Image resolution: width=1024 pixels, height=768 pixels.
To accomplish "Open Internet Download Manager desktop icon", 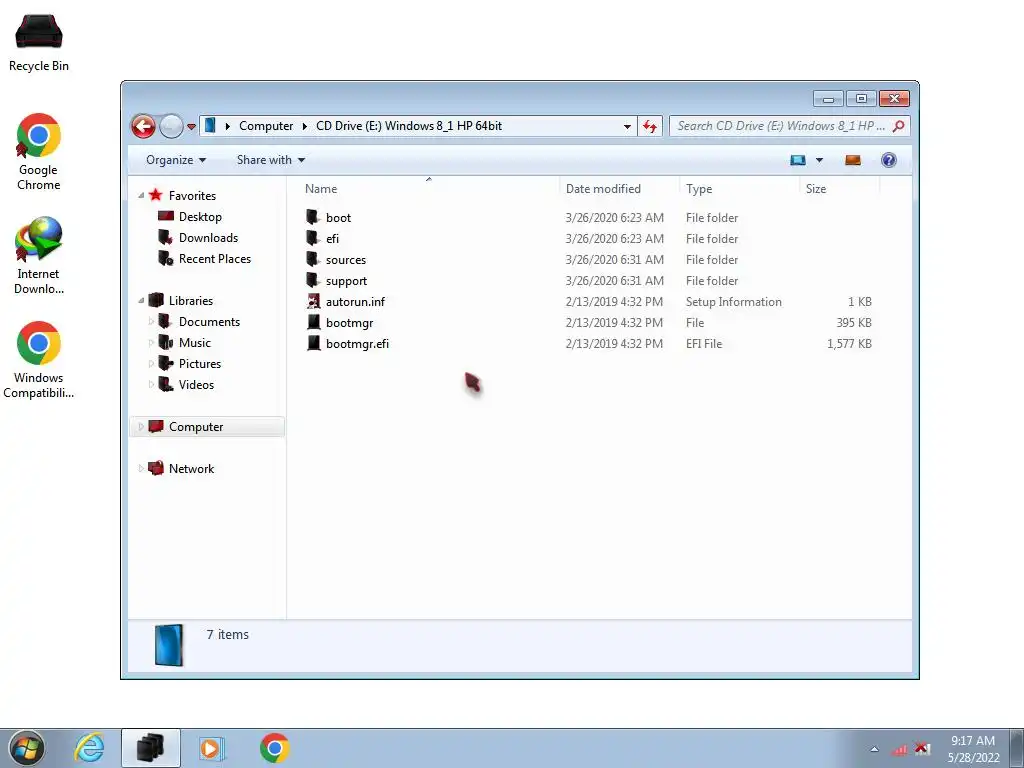I will click(x=39, y=255).
